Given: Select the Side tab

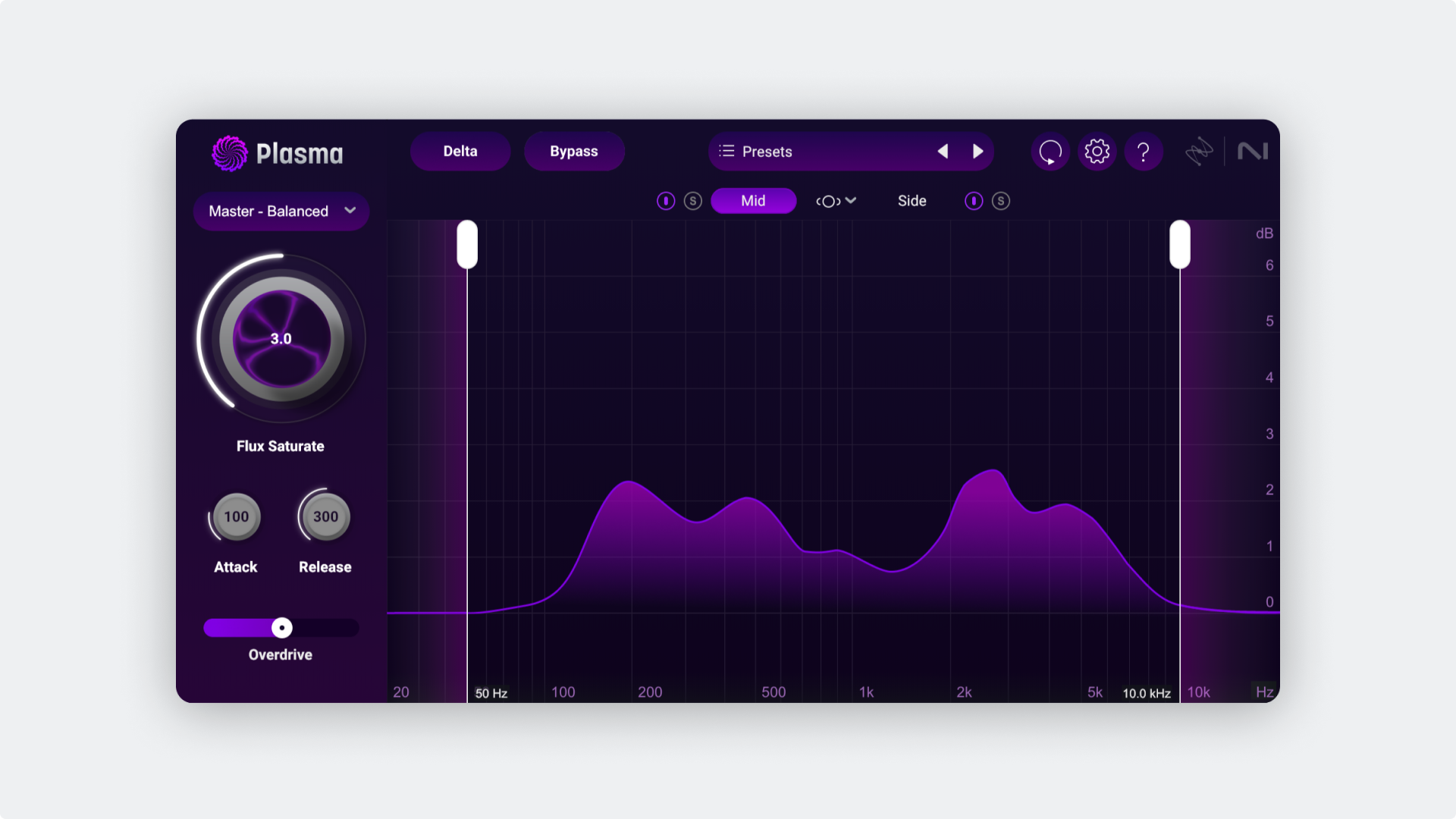Looking at the screenshot, I should [x=912, y=201].
